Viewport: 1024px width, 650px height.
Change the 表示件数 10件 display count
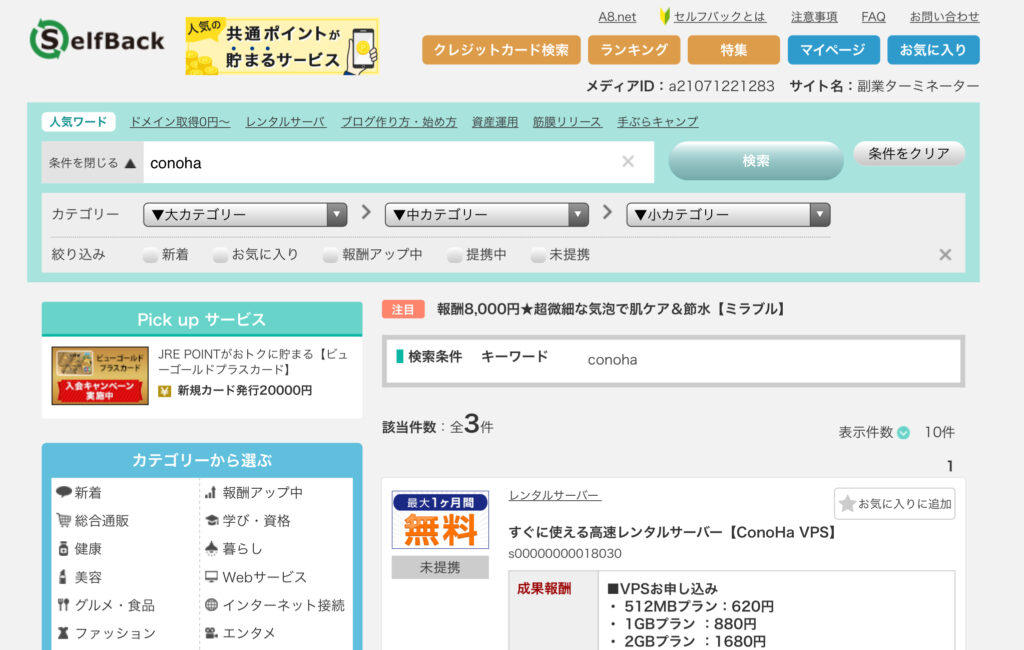(x=939, y=432)
